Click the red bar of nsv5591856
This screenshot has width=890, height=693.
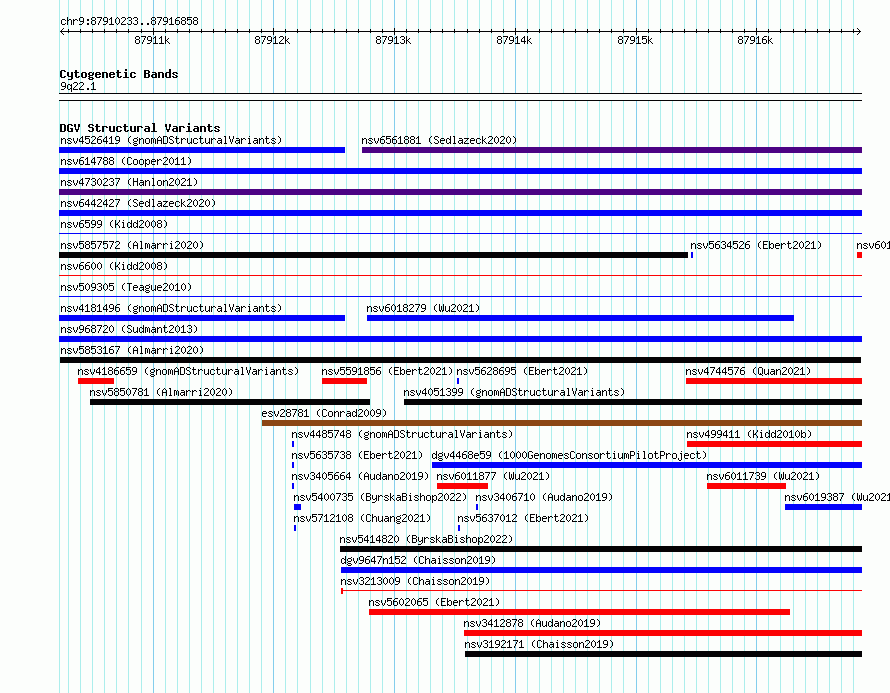(345, 381)
